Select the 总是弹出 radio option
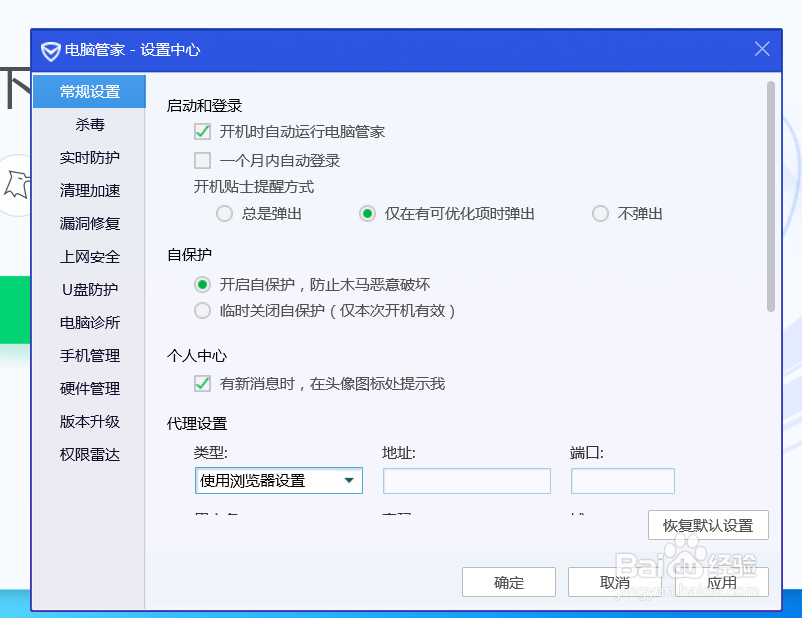Viewport: 802px width, 618px height. coord(224,213)
